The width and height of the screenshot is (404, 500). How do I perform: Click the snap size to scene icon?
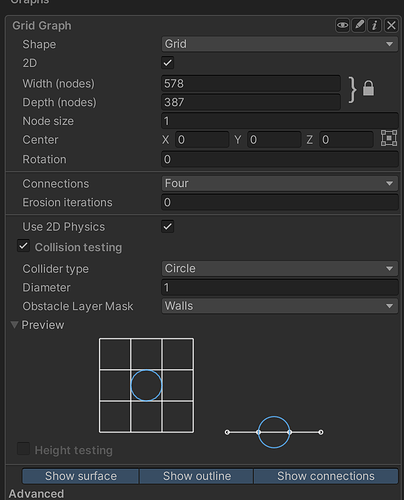[x=389, y=138]
